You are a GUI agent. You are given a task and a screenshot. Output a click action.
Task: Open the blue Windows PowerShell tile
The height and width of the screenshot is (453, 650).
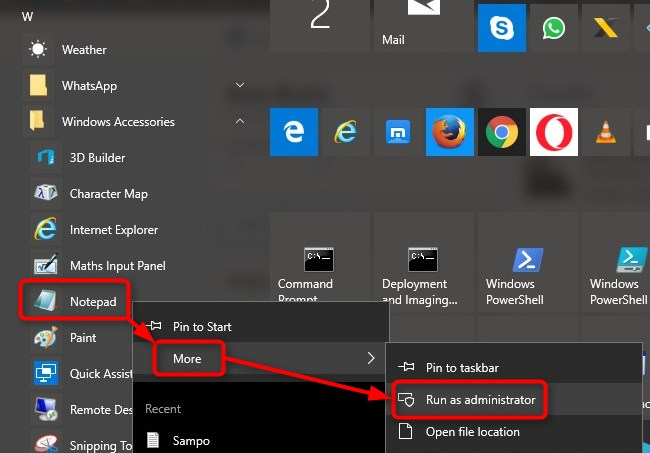pyautogui.click(x=528, y=262)
